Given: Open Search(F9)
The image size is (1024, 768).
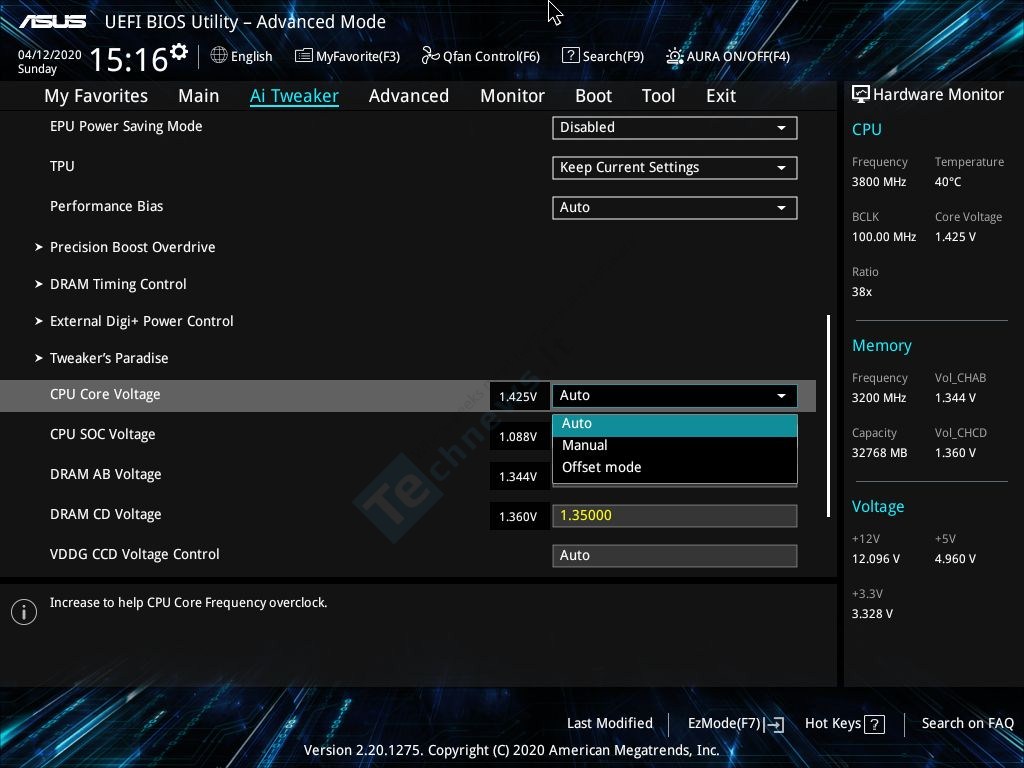Looking at the screenshot, I should pos(603,56).
